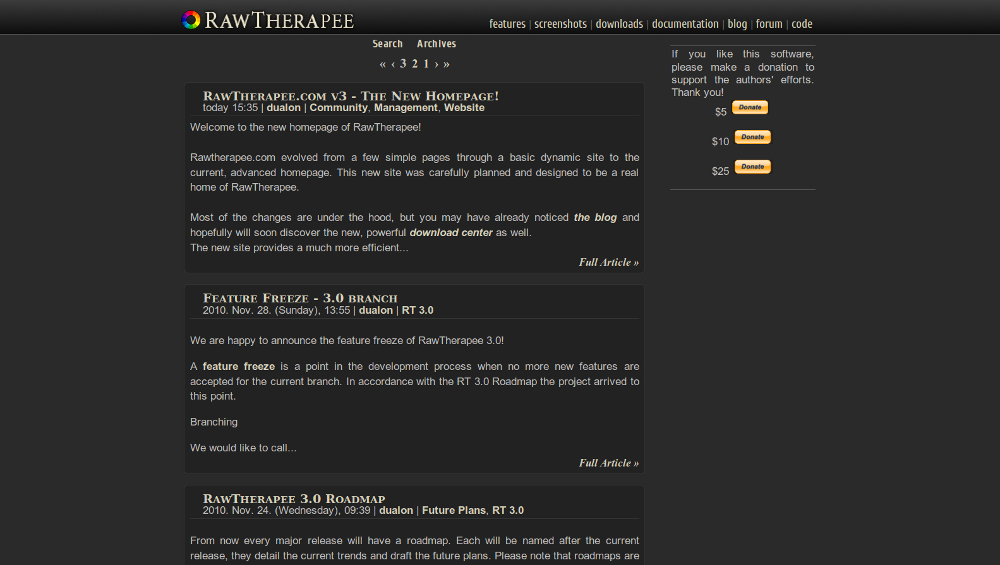
Task: Open Full Article for the Feature Freeze post
Action: click(x=608, y=463)
